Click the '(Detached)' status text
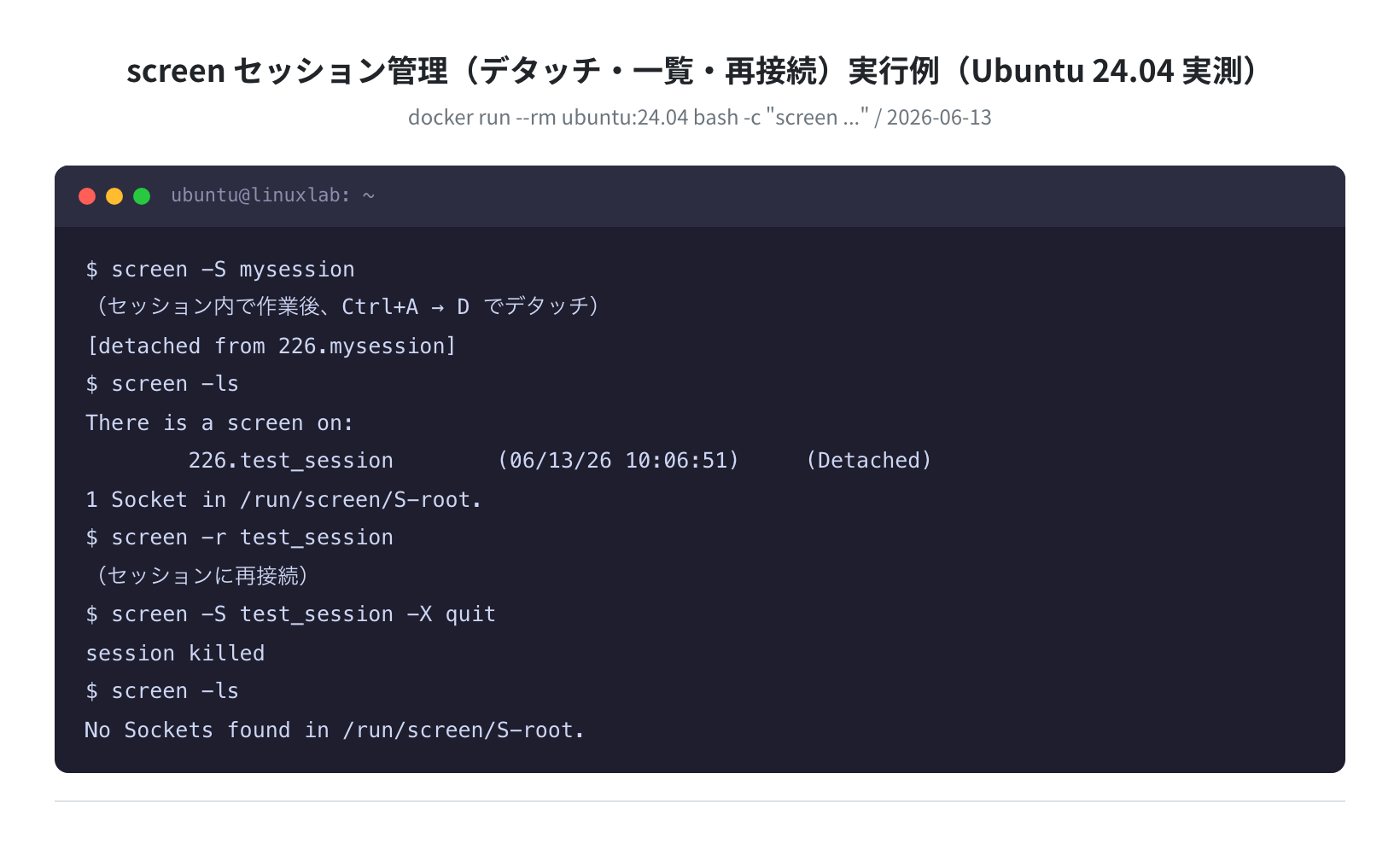 pos(869,461)
